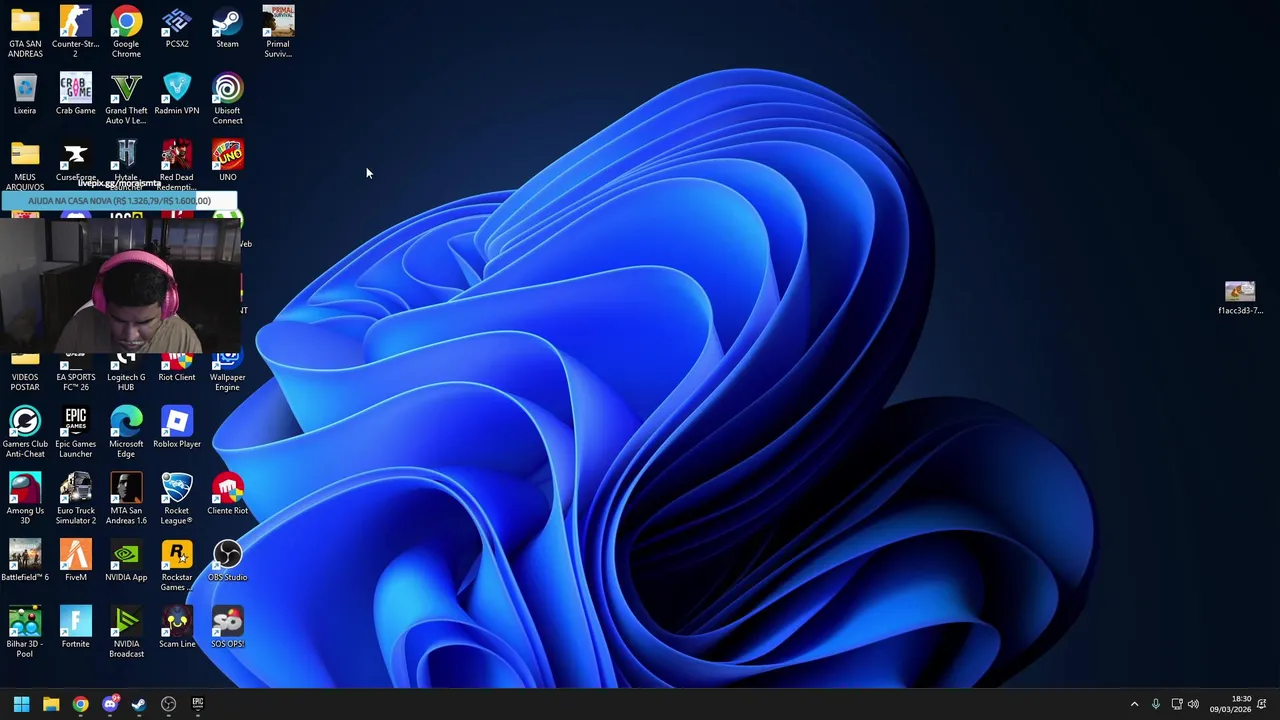Open OBS Studio from the taskbar
Image resolution: width=1280 pixels, height=720 pixels.
pyautogui.click(x=168, y=704)
